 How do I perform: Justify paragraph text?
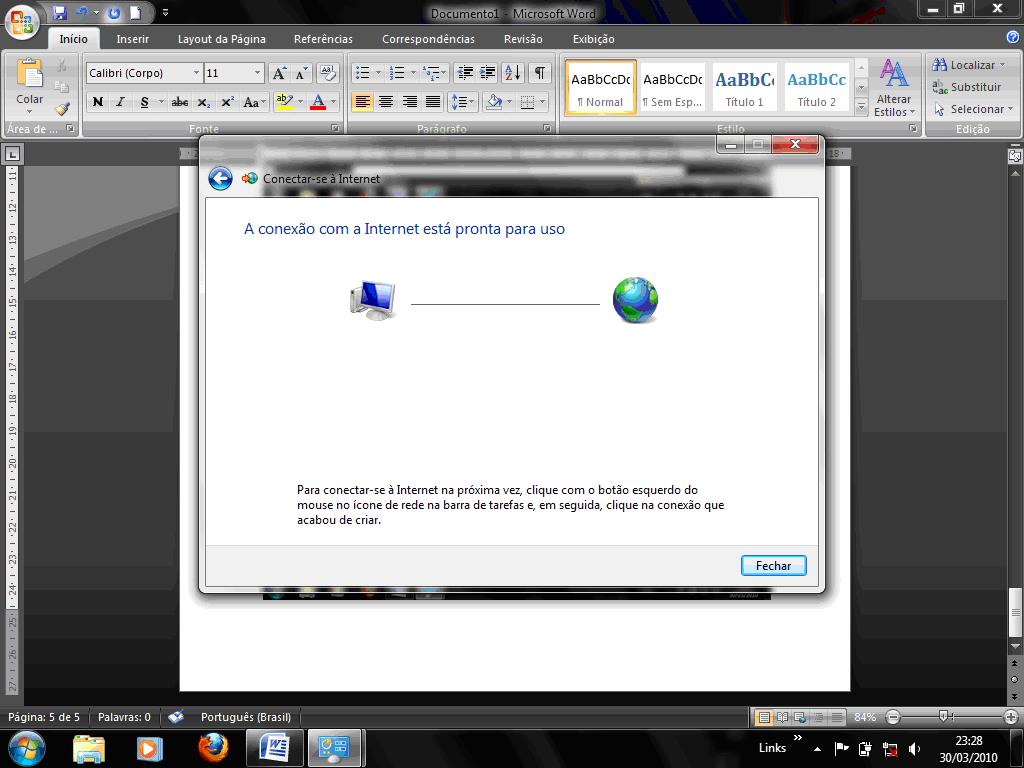tap(433, 102)
